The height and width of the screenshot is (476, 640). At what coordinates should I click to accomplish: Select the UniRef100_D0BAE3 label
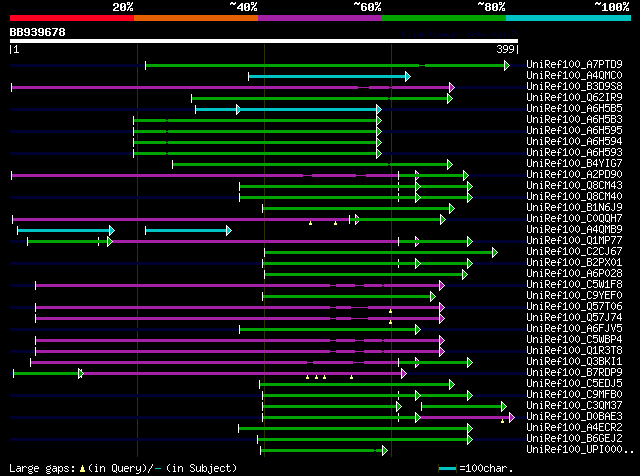574,417
